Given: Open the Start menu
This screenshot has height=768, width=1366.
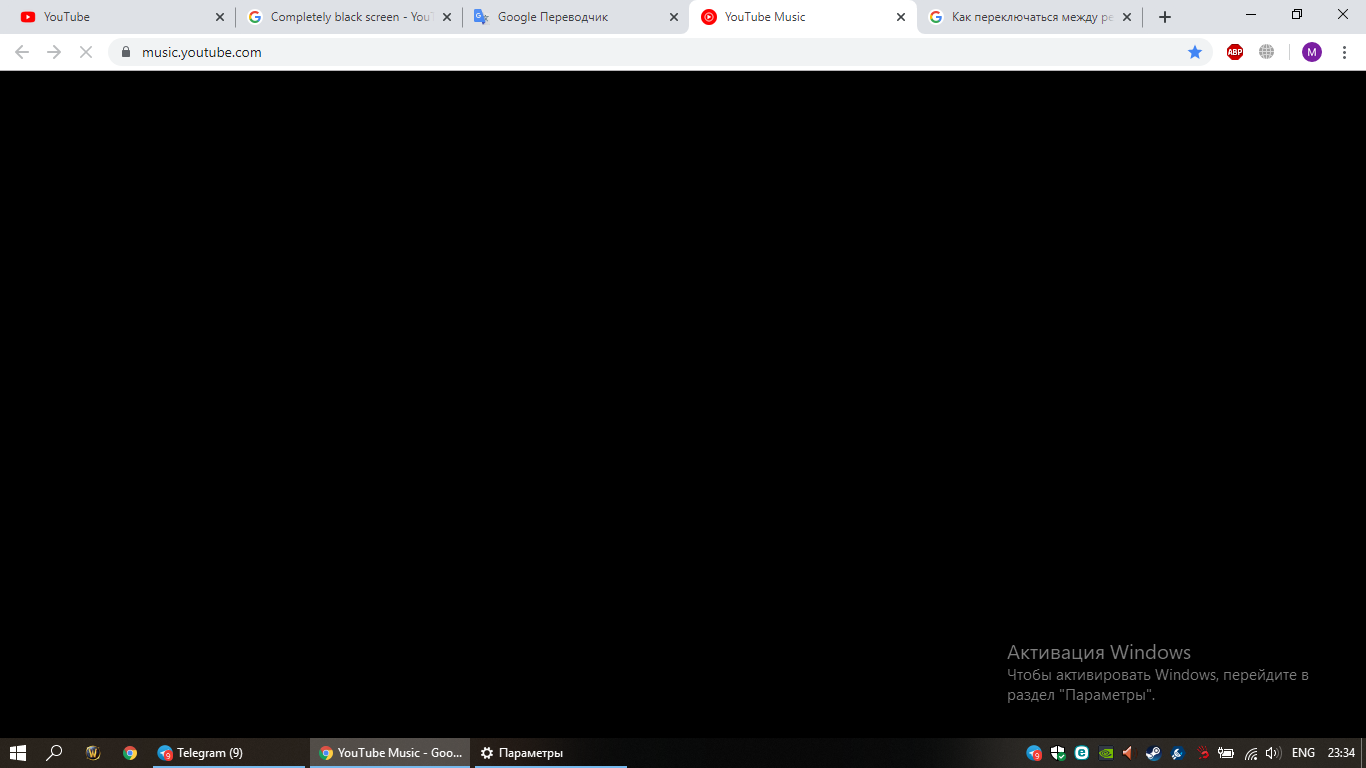Looking at the screenshot, I should pos(19,753).
